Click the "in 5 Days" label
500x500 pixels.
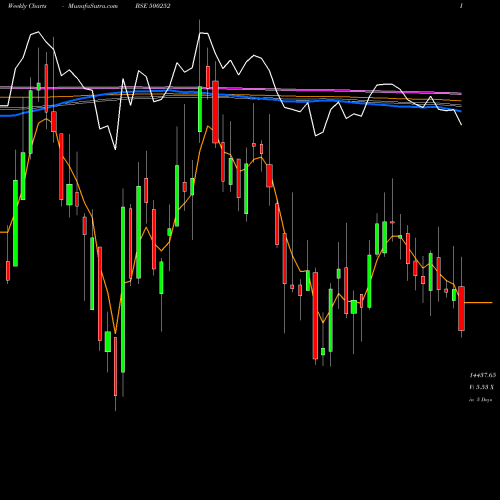pyautogui.click(x=480, y=399)
